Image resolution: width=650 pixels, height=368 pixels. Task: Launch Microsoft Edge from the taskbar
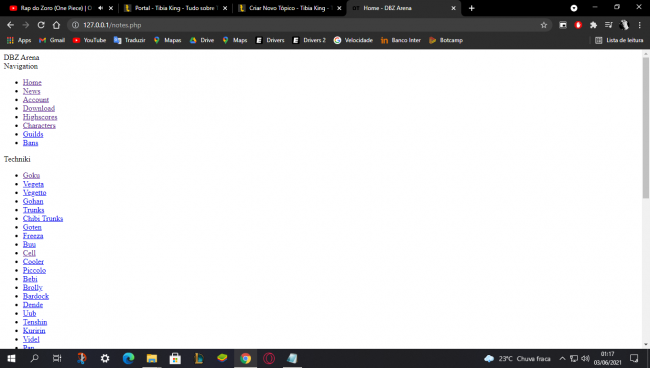(x=128, y=358)
